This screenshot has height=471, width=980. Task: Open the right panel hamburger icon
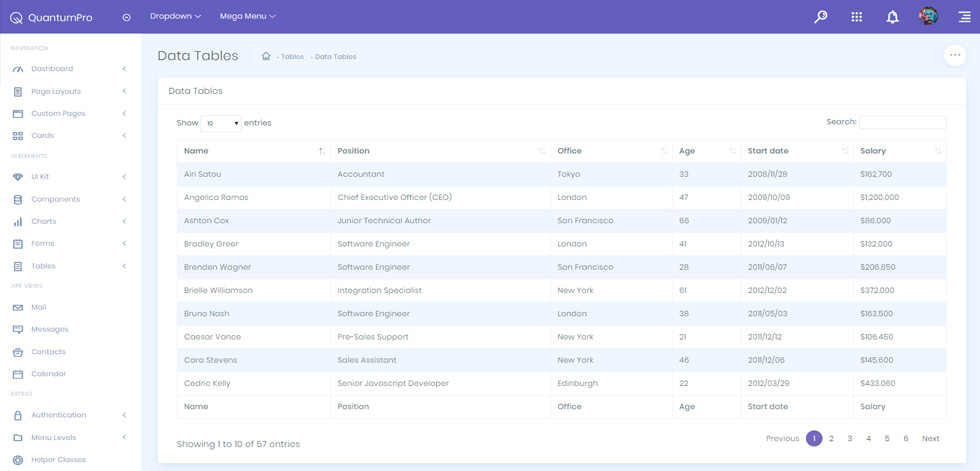[964, 17]
